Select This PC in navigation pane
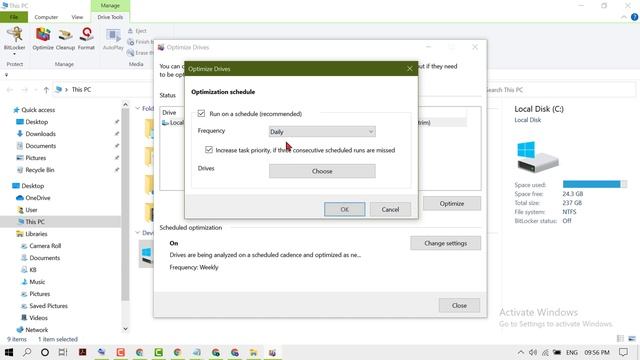This screenshot has width=640, height=360. 35,222
